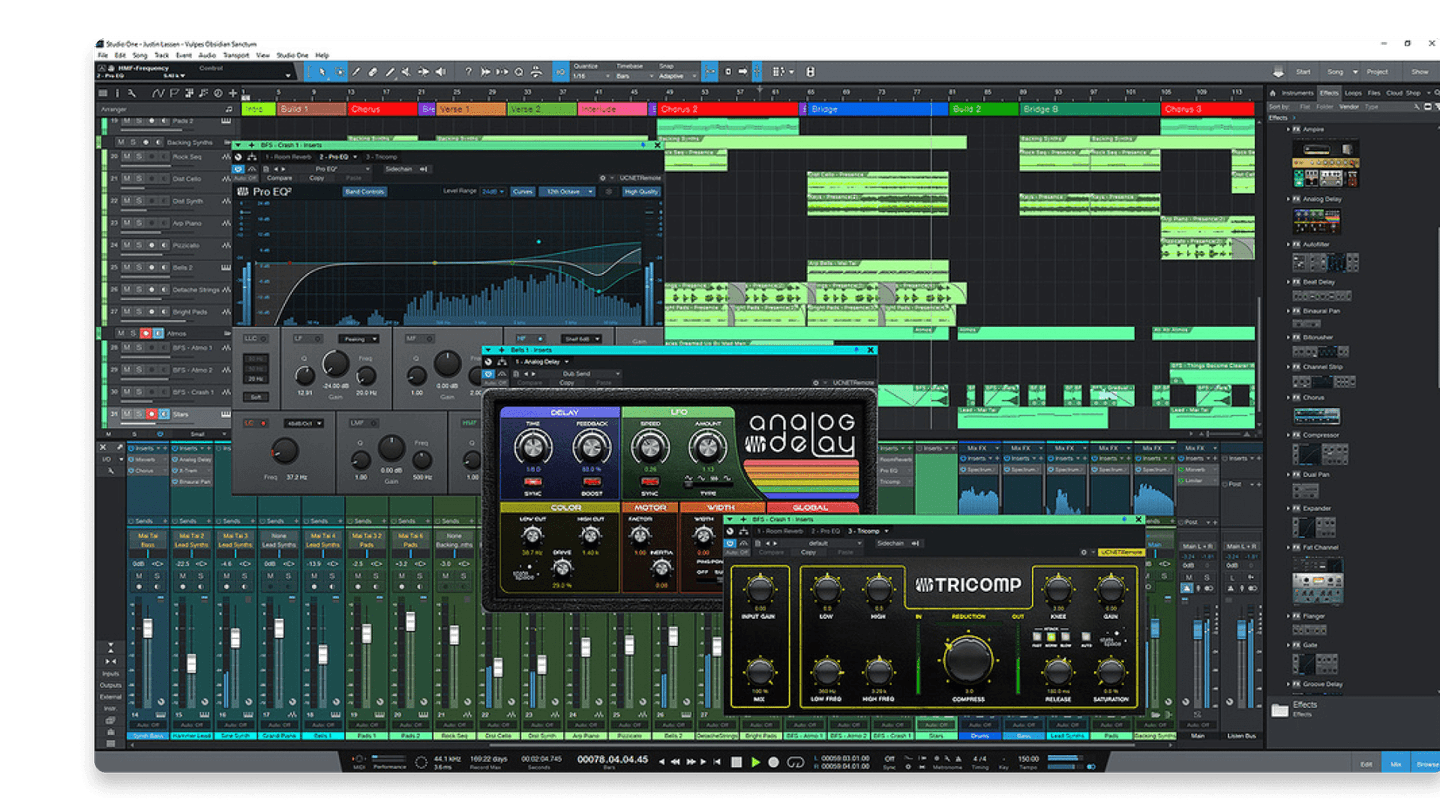Viewport: 1440px width, 810px height.
Task: Toggle SYNC switch in Analog Delay DELAY section
Action: click(x=534, y=482)
